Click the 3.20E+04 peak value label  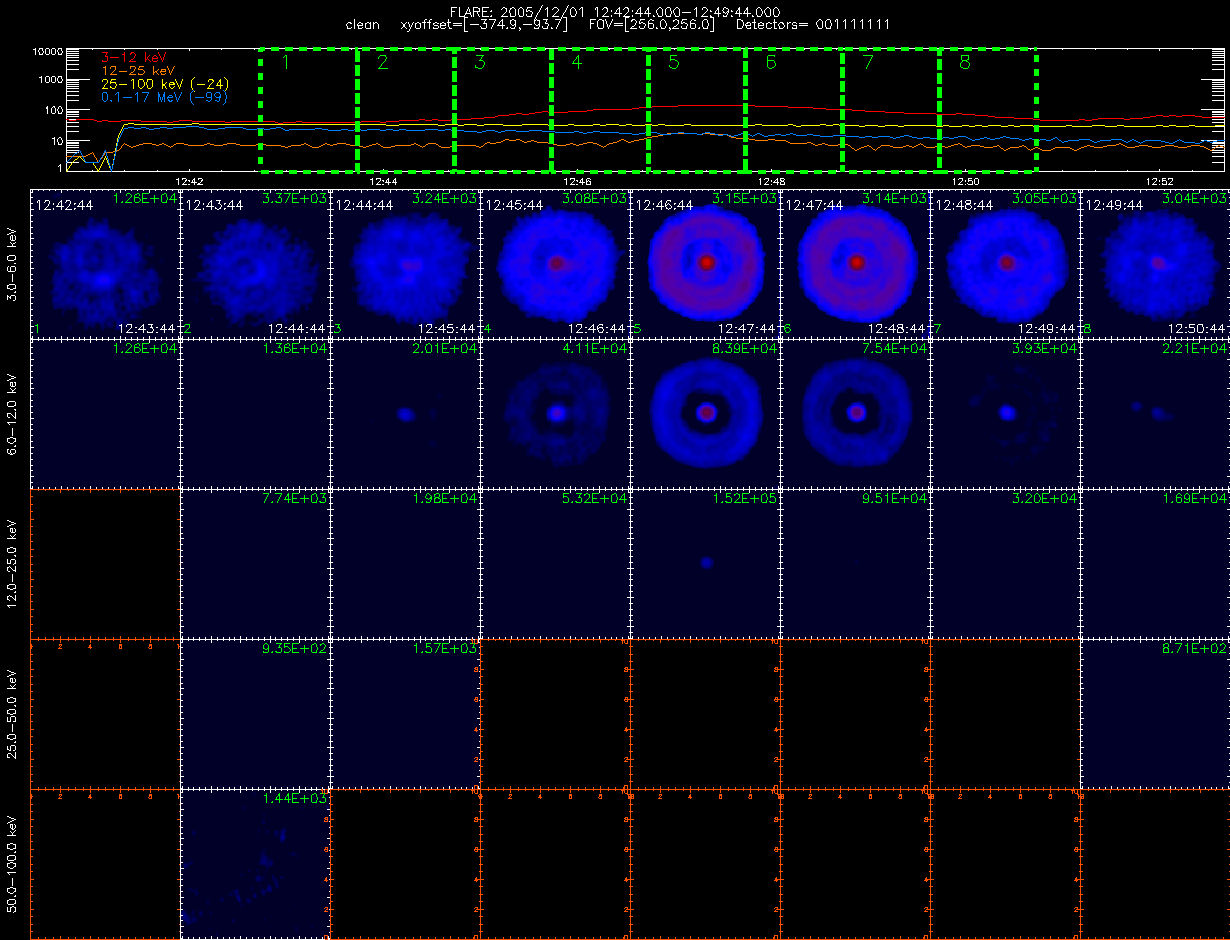[1044, 499]
